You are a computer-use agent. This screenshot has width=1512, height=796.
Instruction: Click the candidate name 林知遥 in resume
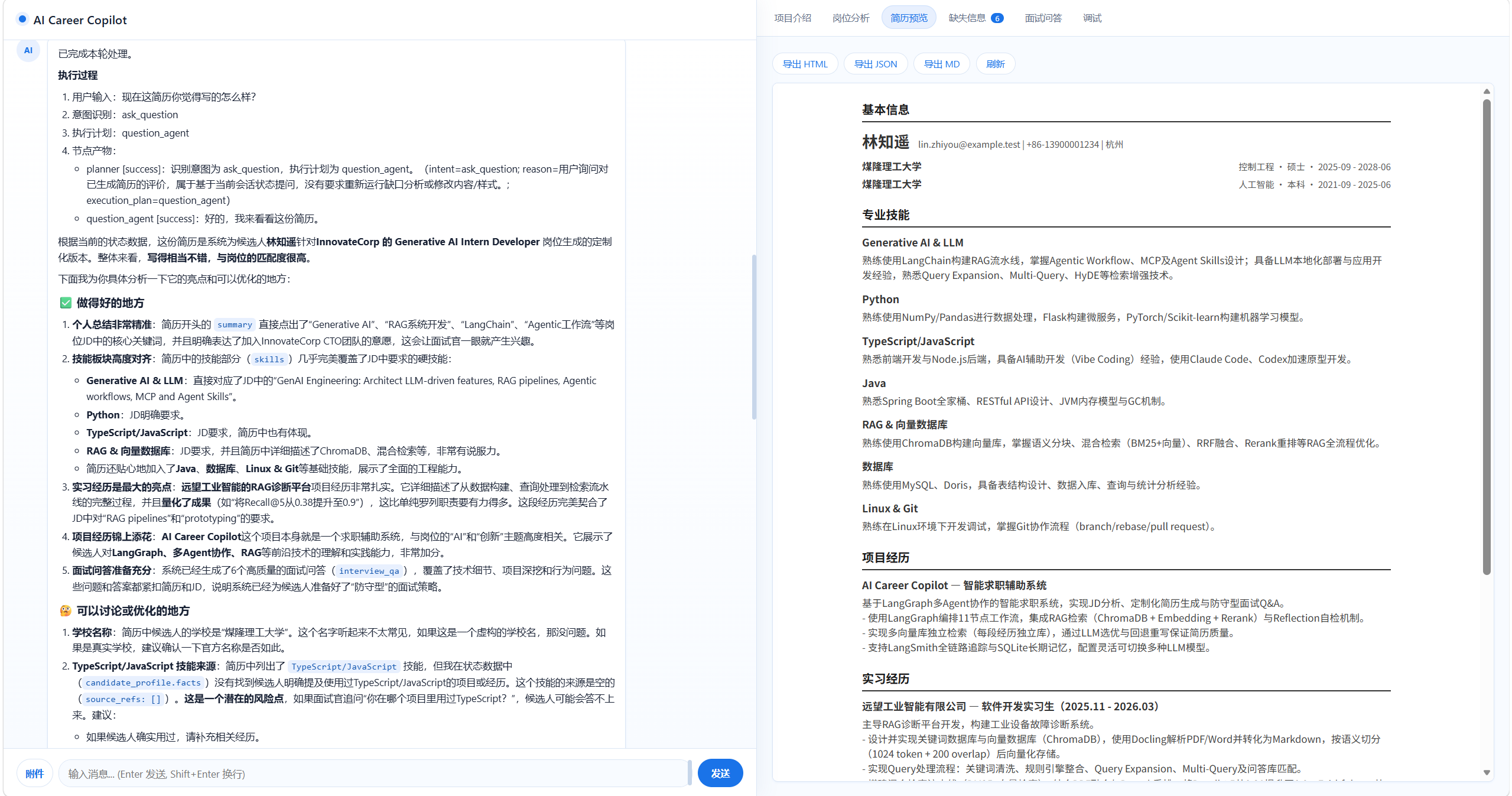886,142
